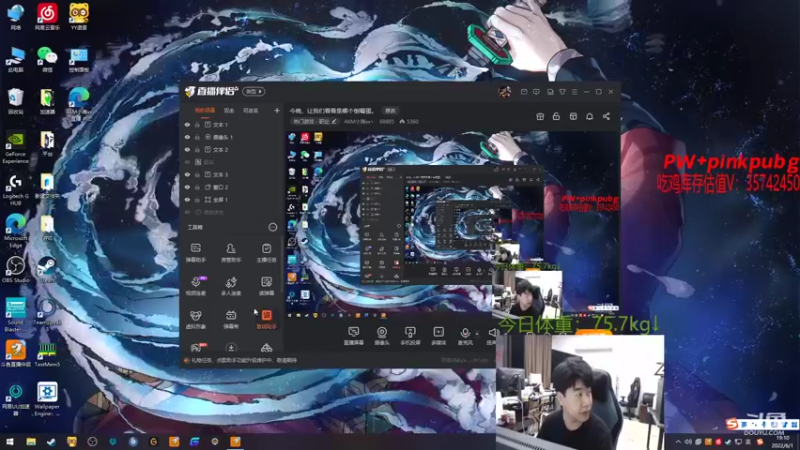Open the GeForce Experience desktop icon
Viewport: 800px width, 450px height.
click(x=15, y=148)
